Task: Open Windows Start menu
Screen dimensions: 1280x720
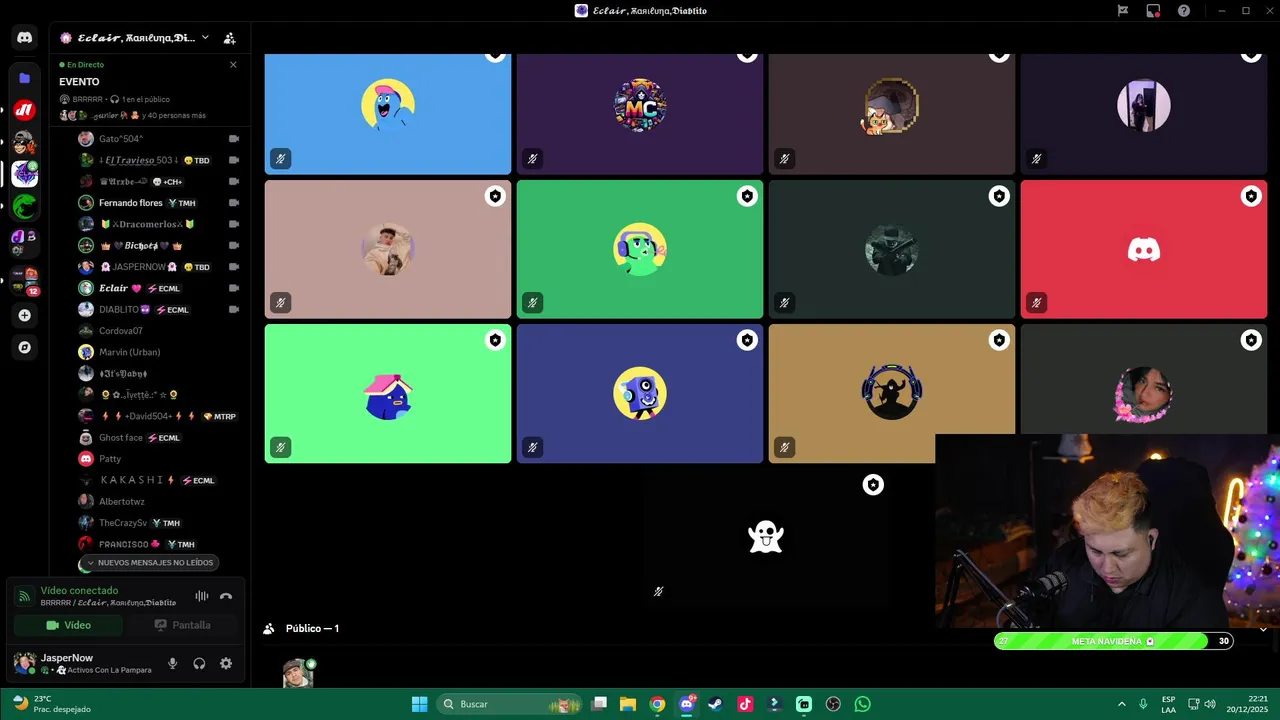Action: pyautogui.click(x=420, y=704)
